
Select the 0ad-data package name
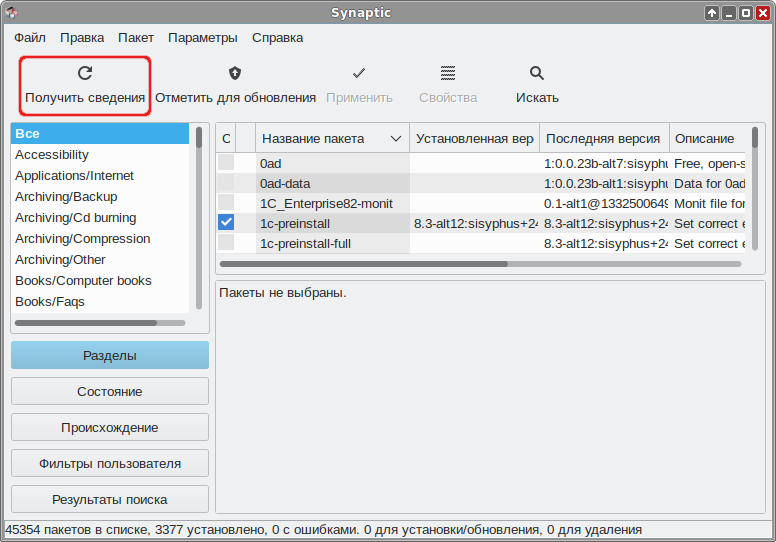coord(285,184)
